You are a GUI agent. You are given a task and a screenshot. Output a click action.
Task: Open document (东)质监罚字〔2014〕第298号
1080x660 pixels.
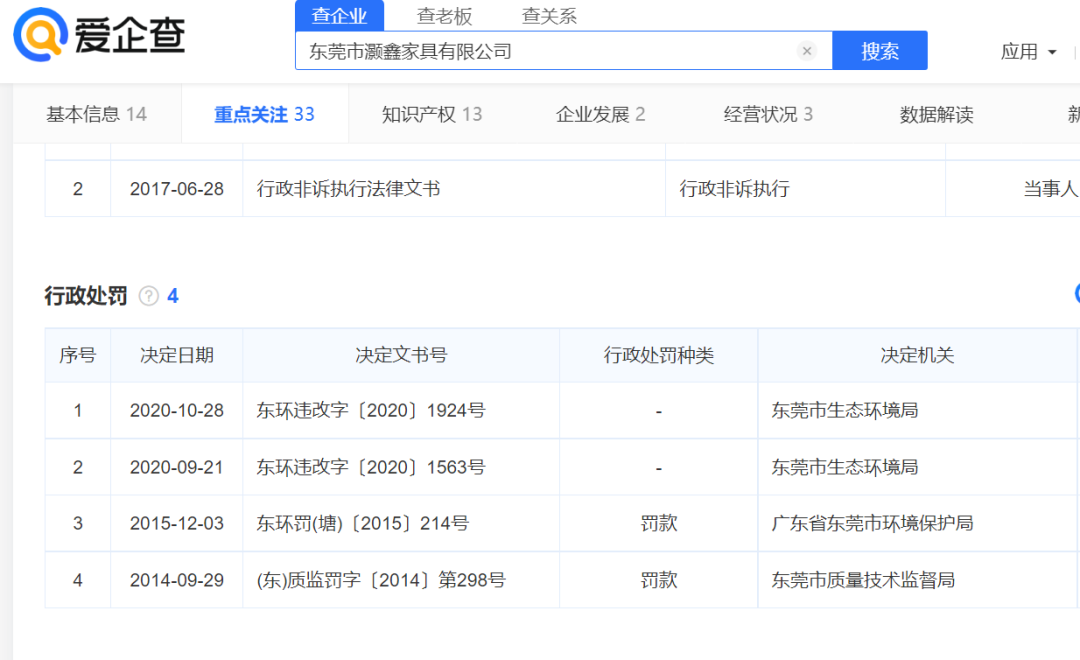point(381,580)
